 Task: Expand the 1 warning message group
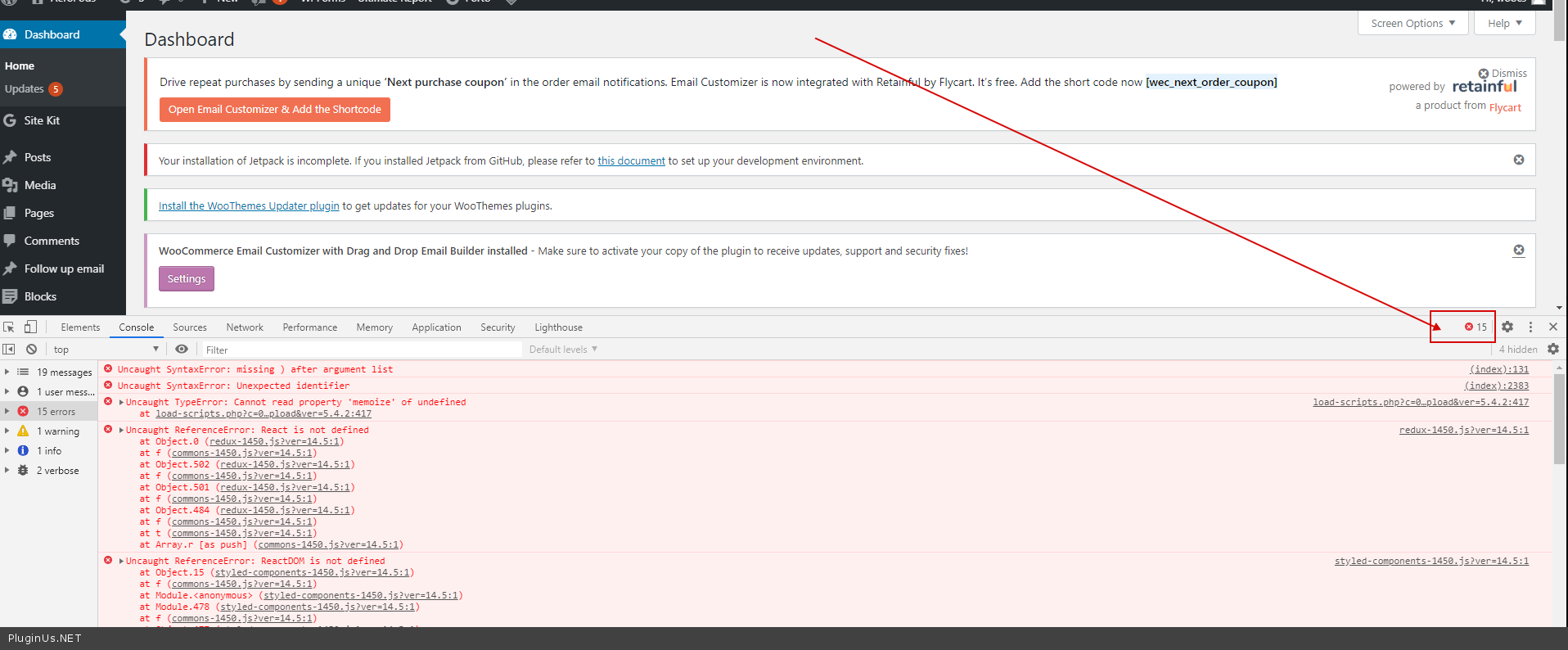click(7, 431)
